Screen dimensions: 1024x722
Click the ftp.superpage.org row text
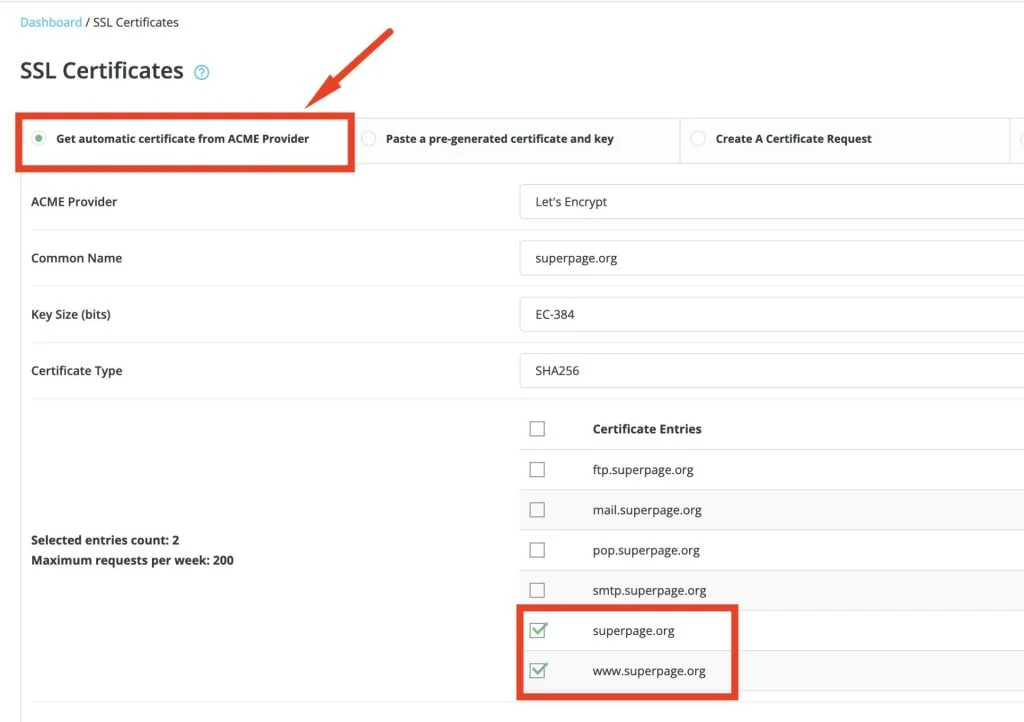tap(643, 469)
